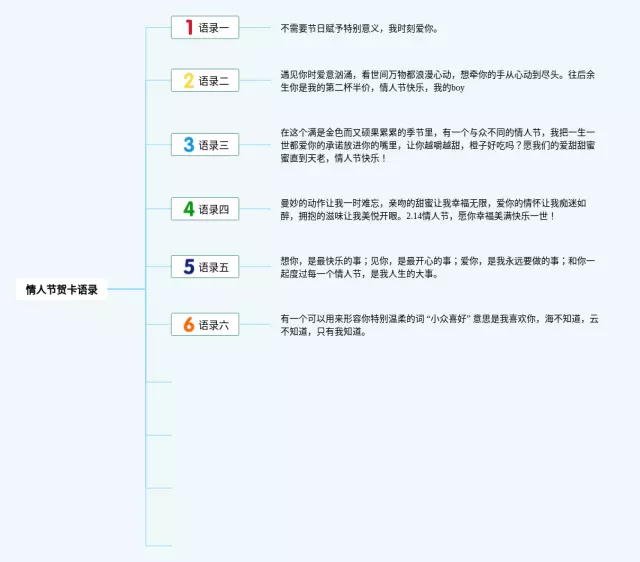Select the 语录四 node label
This screenshot has width=640, height=562.
coord(213,209)
